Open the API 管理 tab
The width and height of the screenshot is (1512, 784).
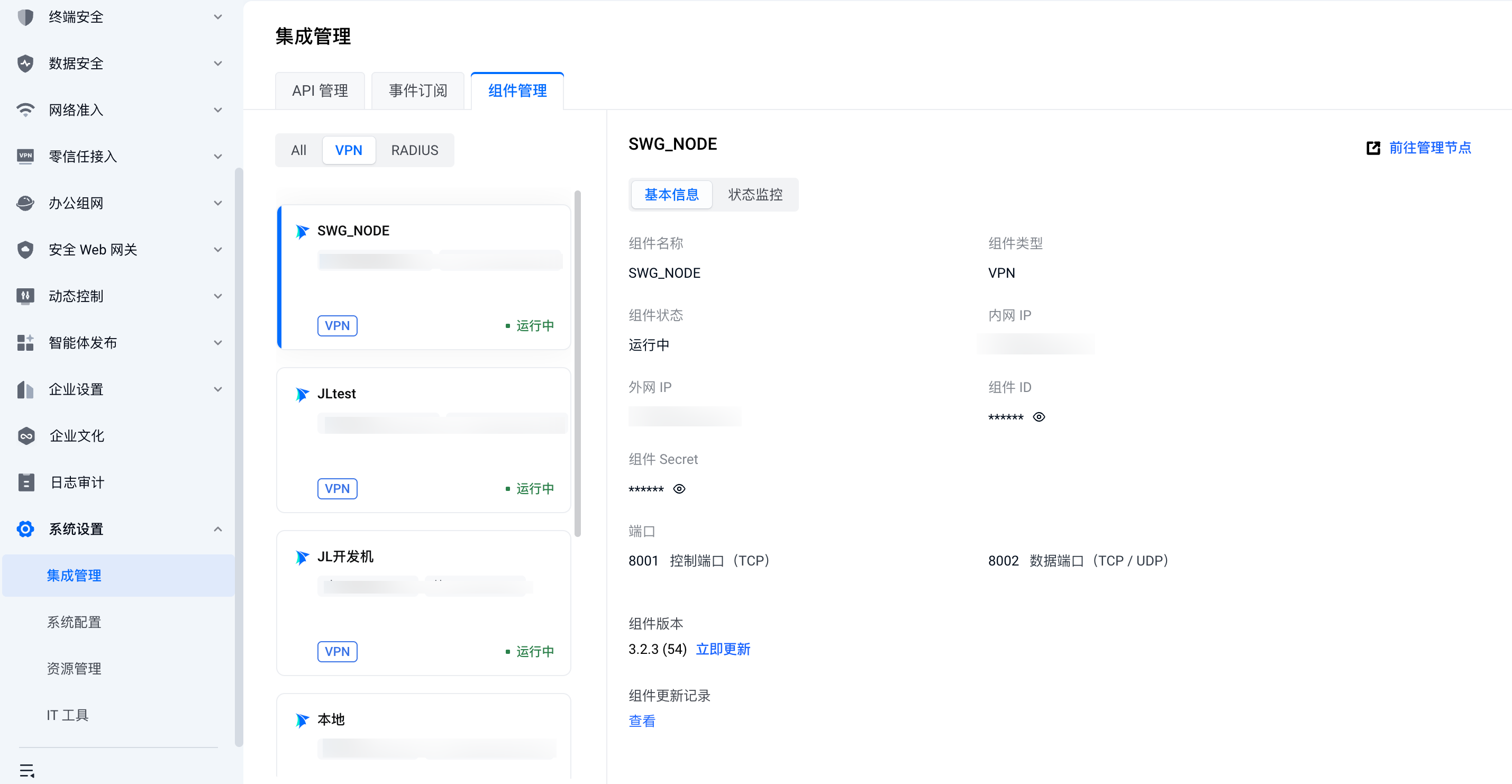click(320, 91)
